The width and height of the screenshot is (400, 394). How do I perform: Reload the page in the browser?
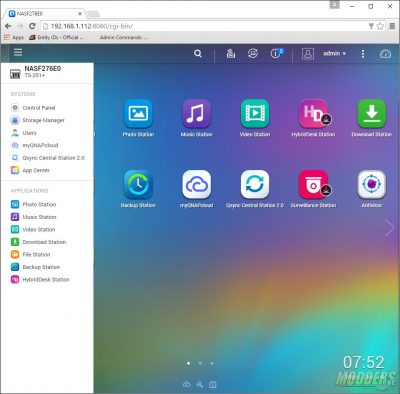(x=32, y=26)
